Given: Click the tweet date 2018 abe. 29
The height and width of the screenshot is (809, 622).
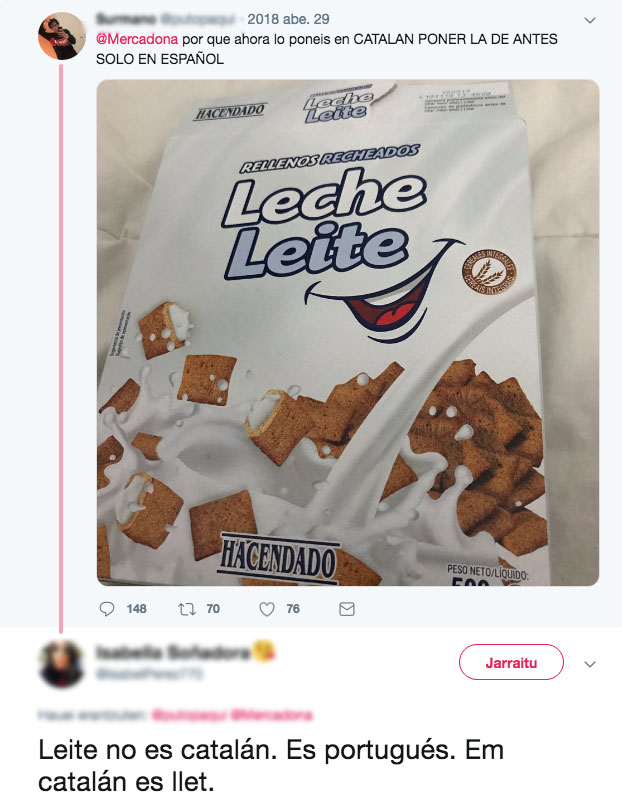Looking at the screenshot, I should tap(274, 19).
